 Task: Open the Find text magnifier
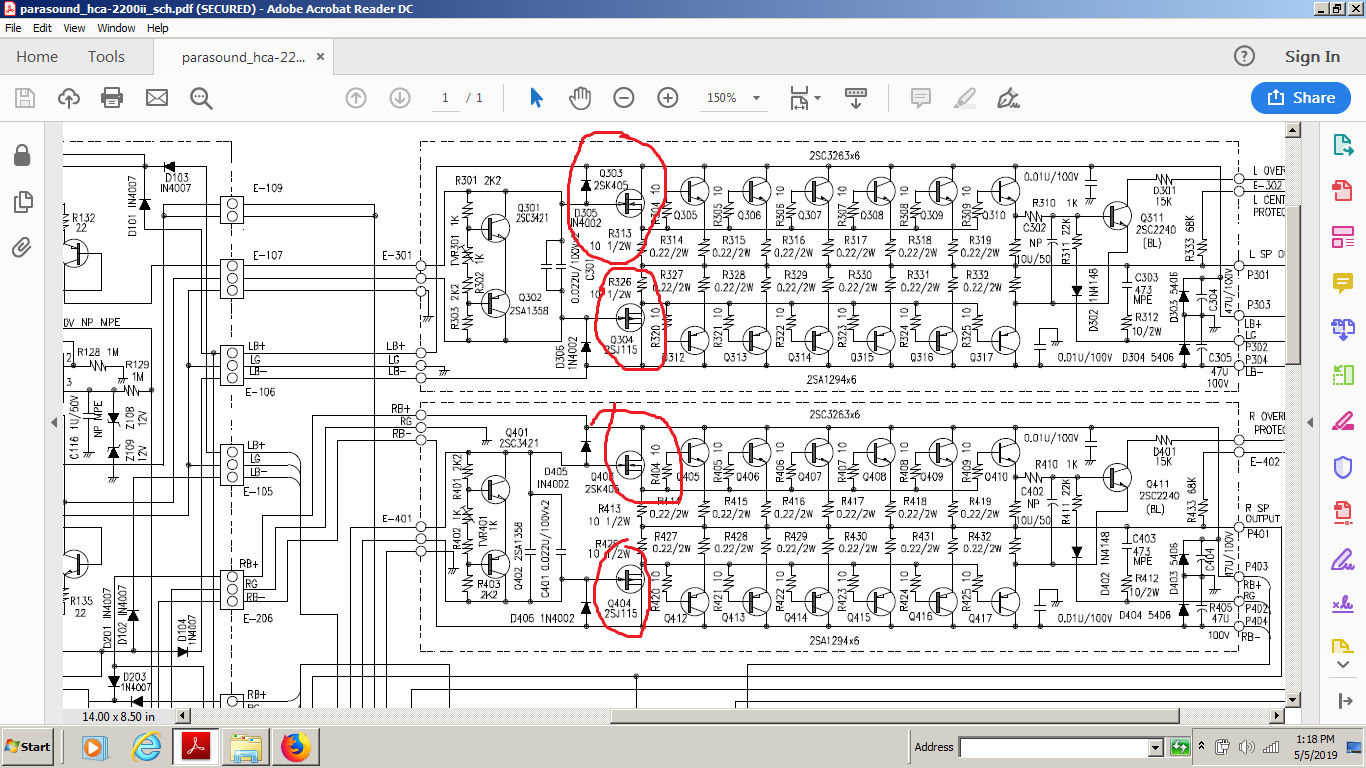(201, 98)
